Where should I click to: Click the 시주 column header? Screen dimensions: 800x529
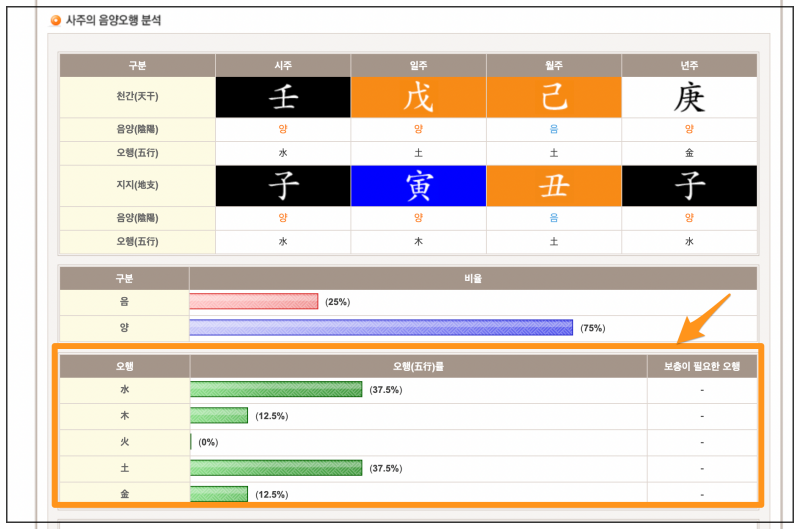pos(283,66)
